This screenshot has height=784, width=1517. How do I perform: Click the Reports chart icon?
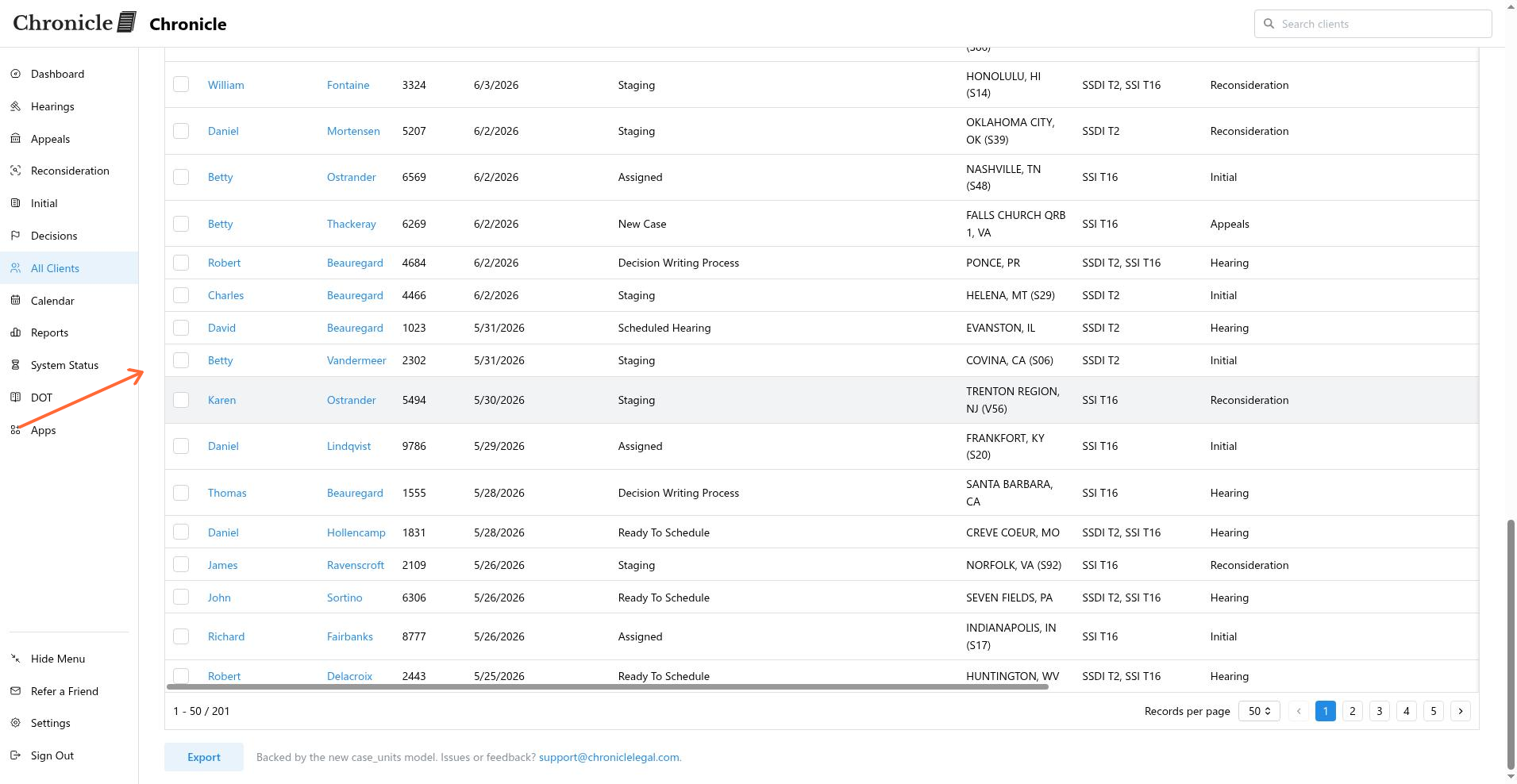(15, 332)
